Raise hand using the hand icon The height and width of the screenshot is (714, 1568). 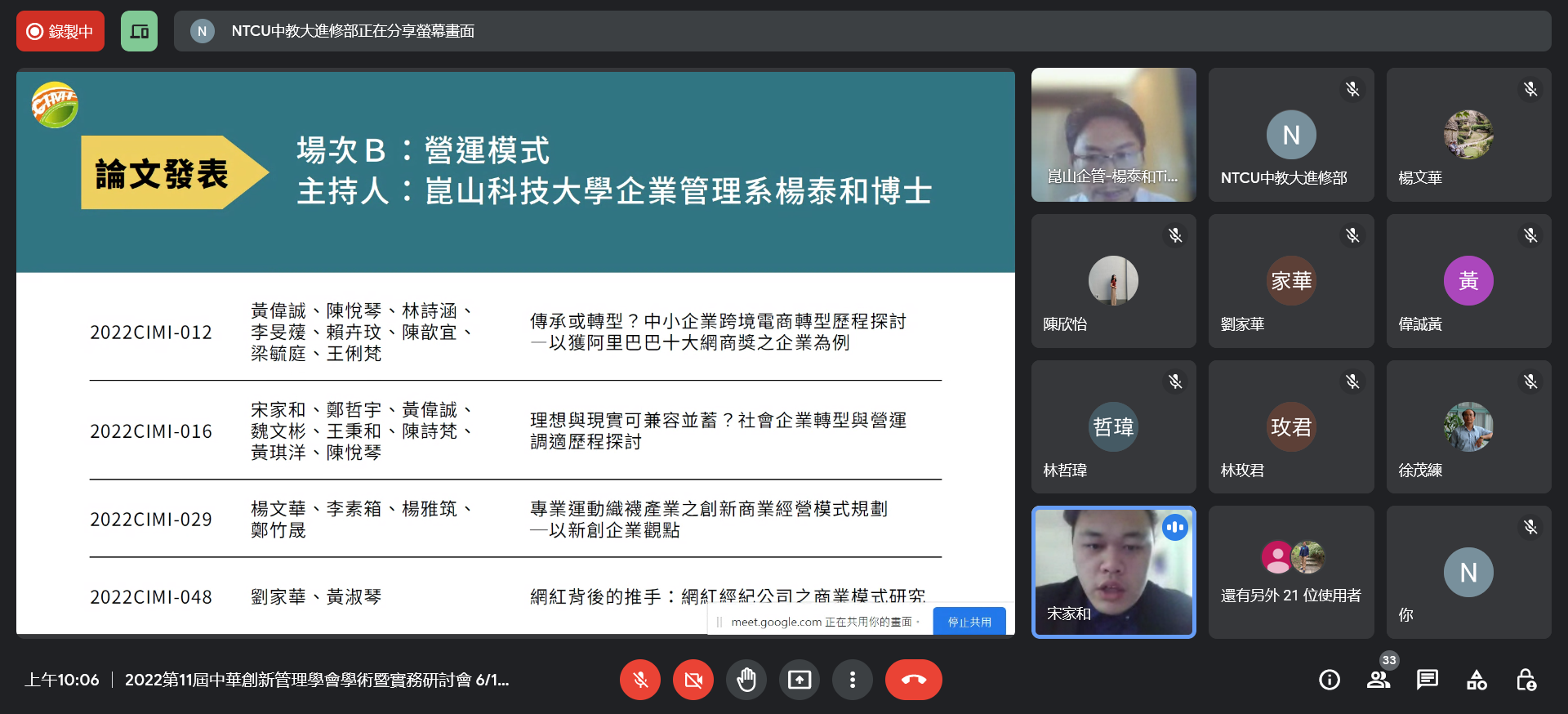(746, 680)
